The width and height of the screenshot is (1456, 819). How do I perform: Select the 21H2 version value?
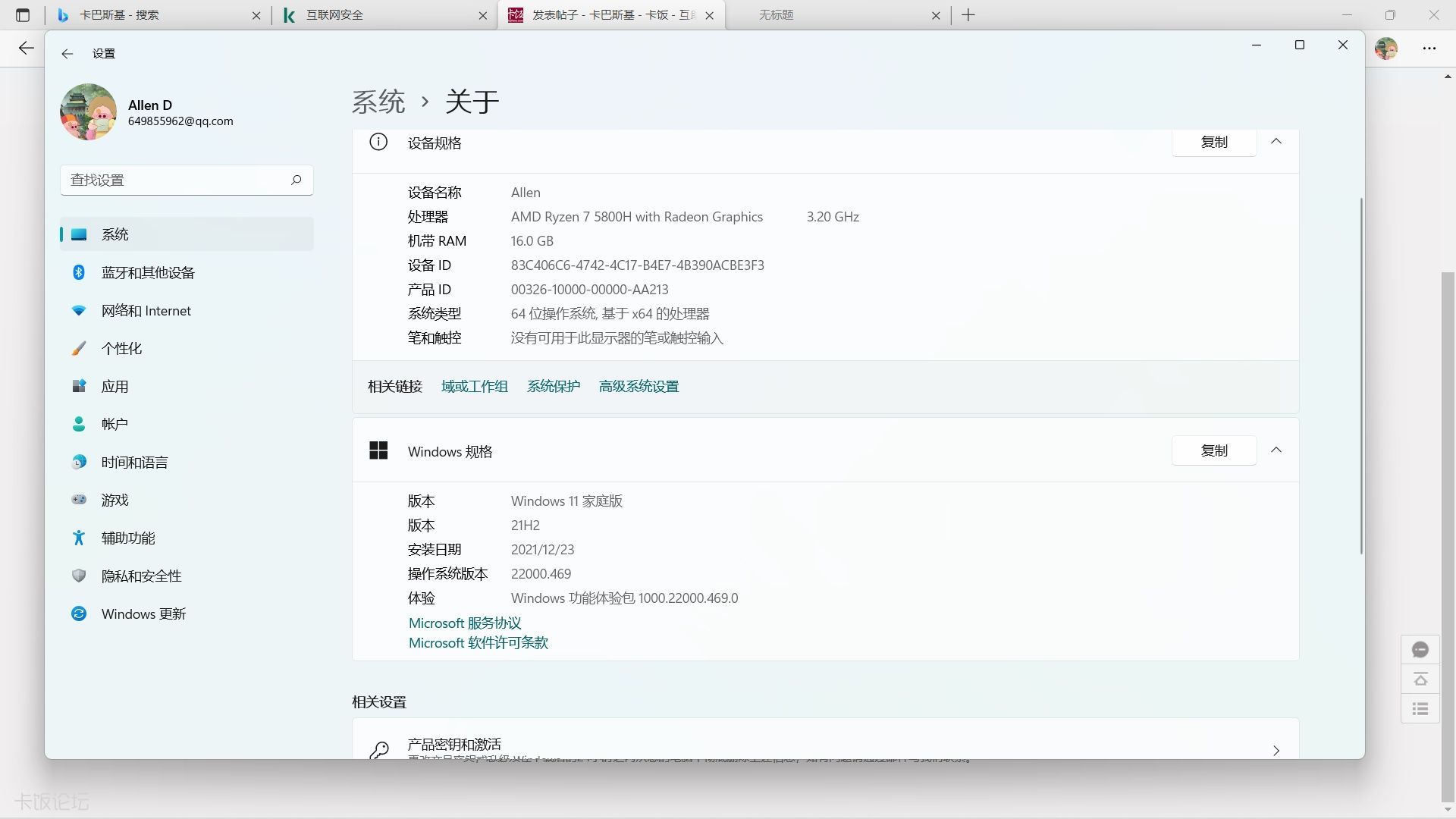526,526
